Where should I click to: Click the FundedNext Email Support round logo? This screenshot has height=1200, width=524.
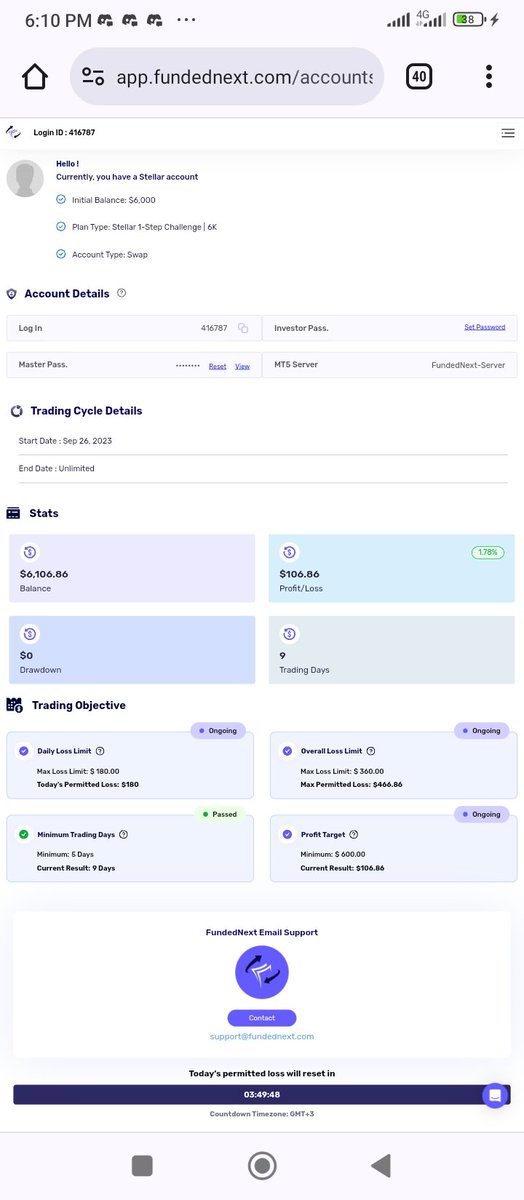[262, 973]
